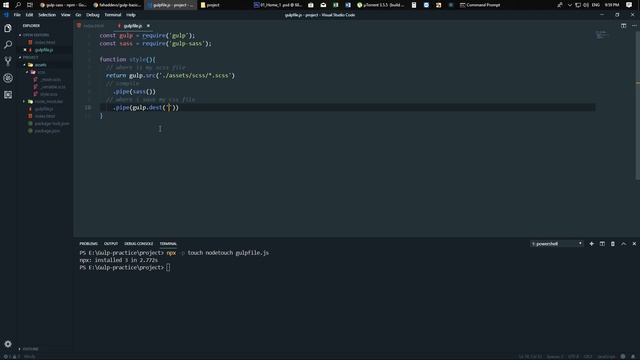Open package.json in Explorer
The width and height of the screenshot is (640, 360).
pyautogui.click(x=44, y=131)
